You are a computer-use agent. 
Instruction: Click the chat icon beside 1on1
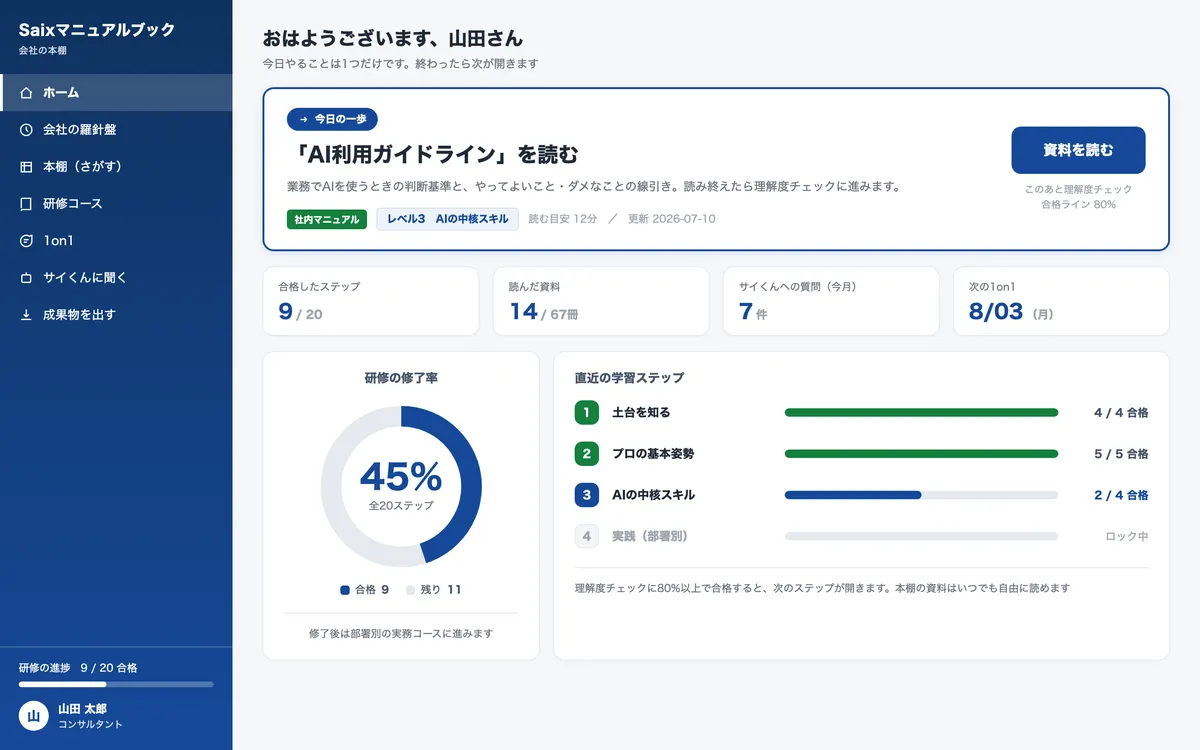click(x=26, y=241)
